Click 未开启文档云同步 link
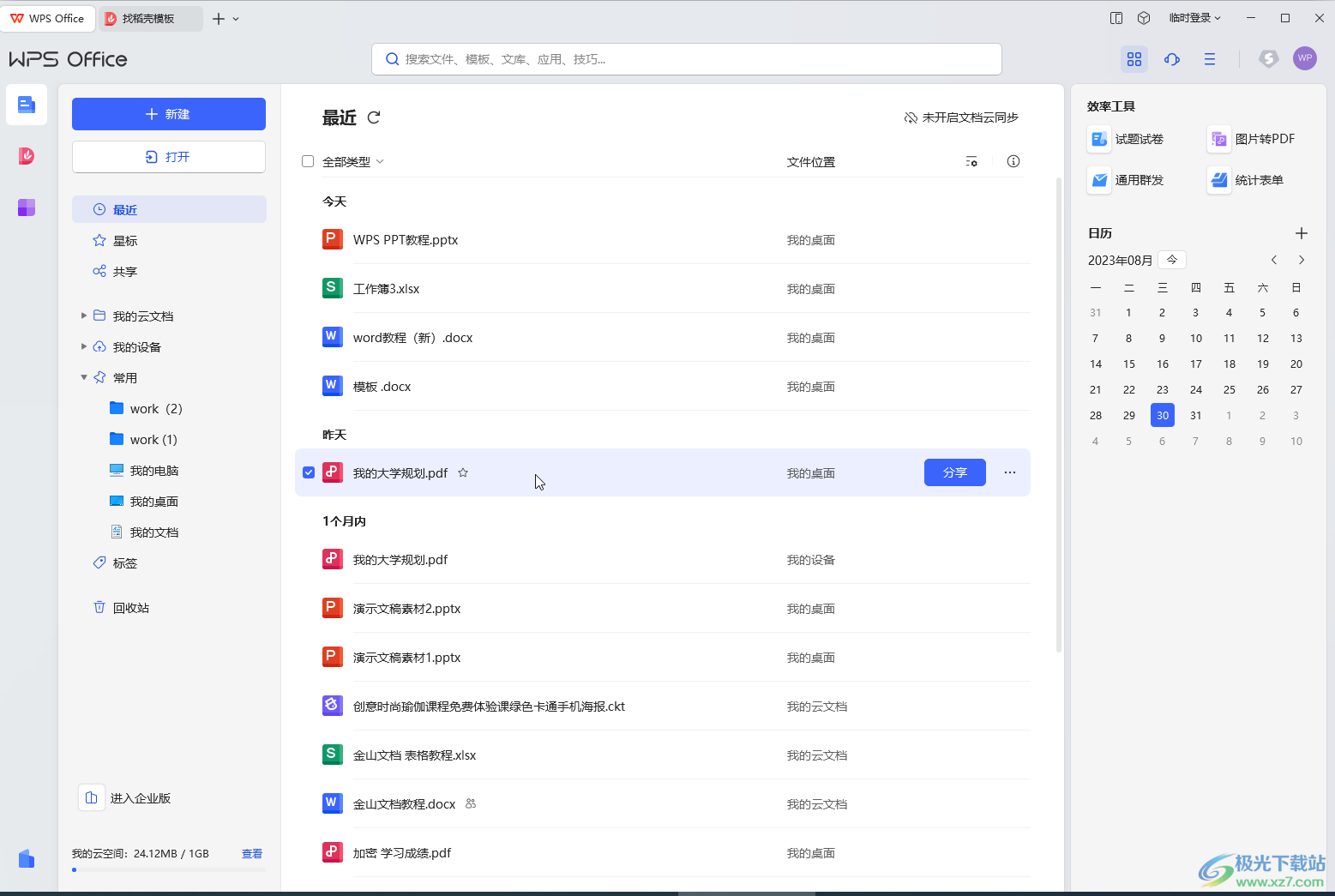Image resolution: width=1335 pixels, height=896 pixels. coord(961,117)
